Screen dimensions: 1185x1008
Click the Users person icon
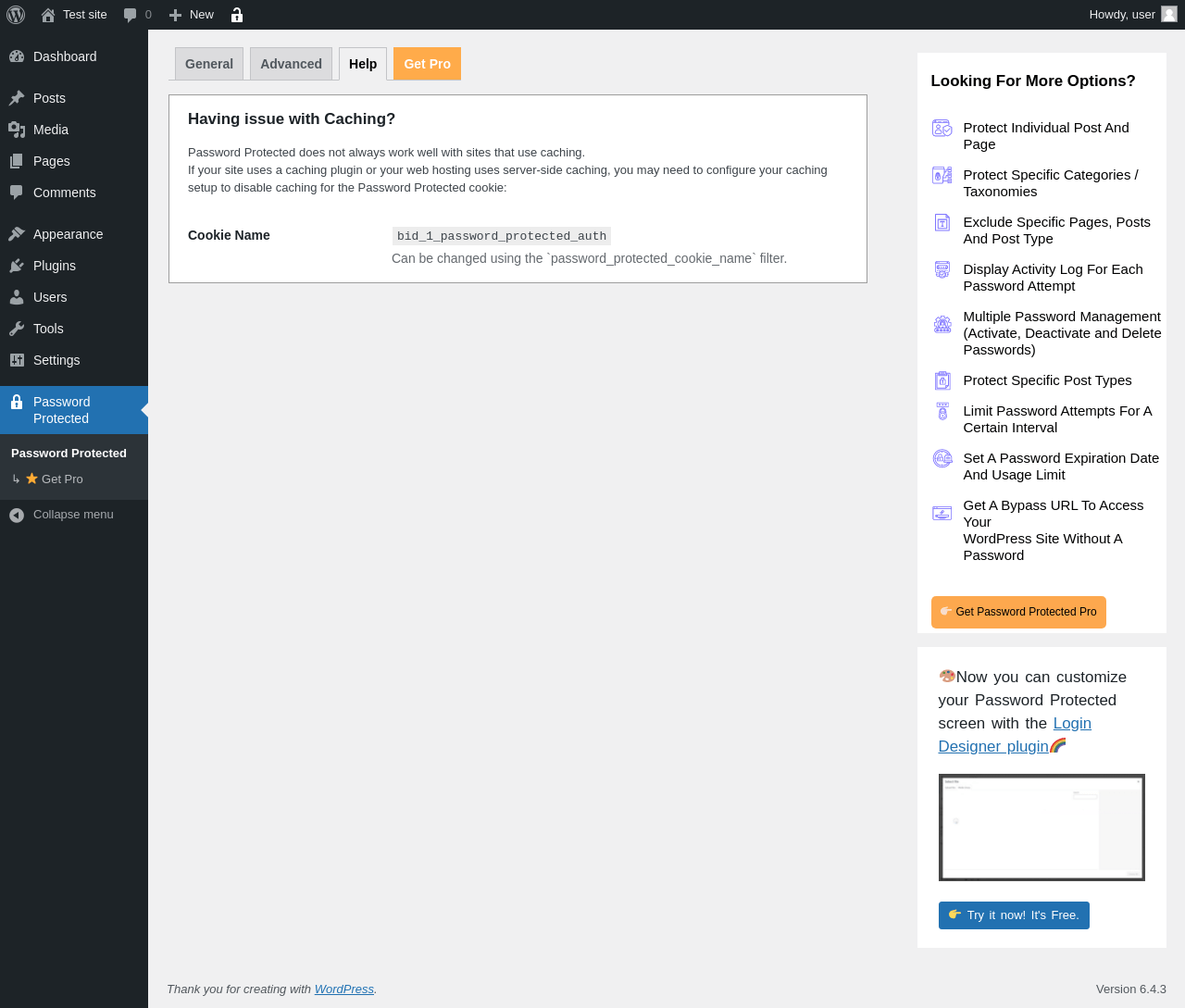[x=17, y=297]
